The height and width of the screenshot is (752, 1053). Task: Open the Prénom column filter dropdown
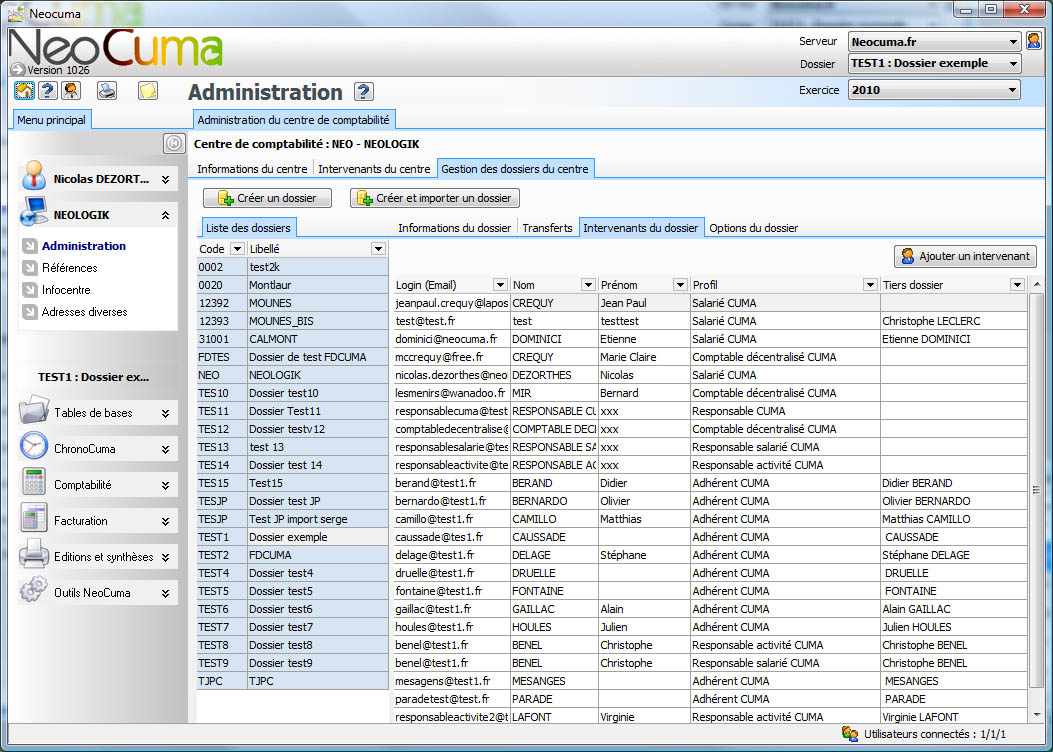[x=680, y=285]
